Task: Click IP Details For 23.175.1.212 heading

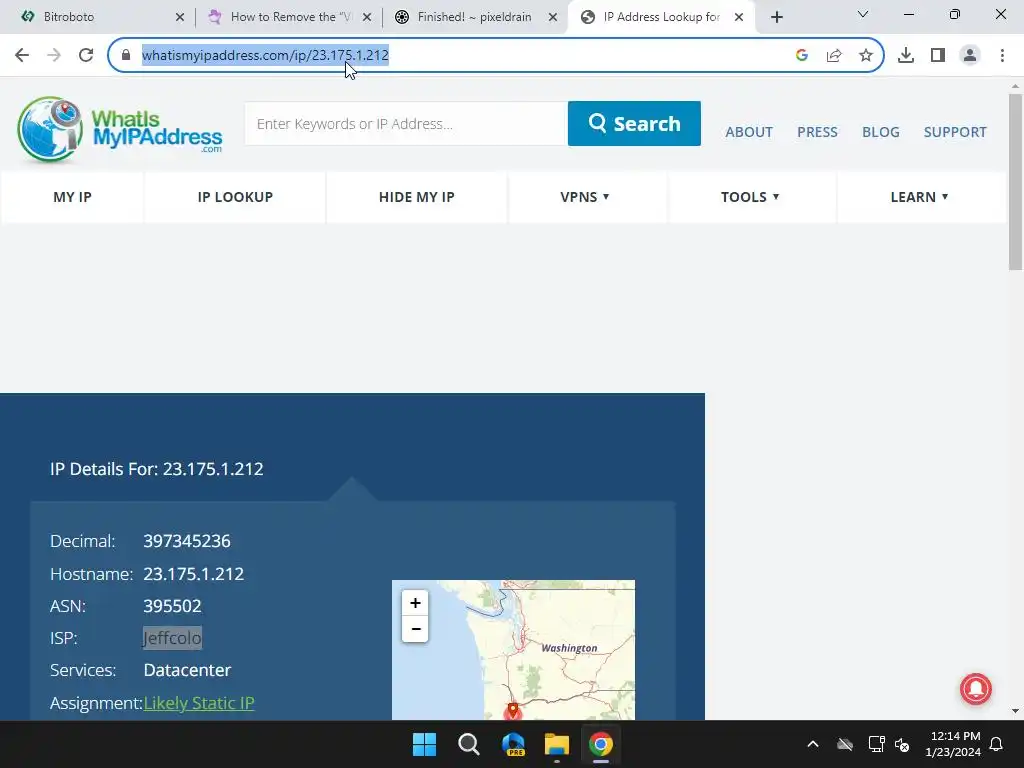Action: pos(157,469)
